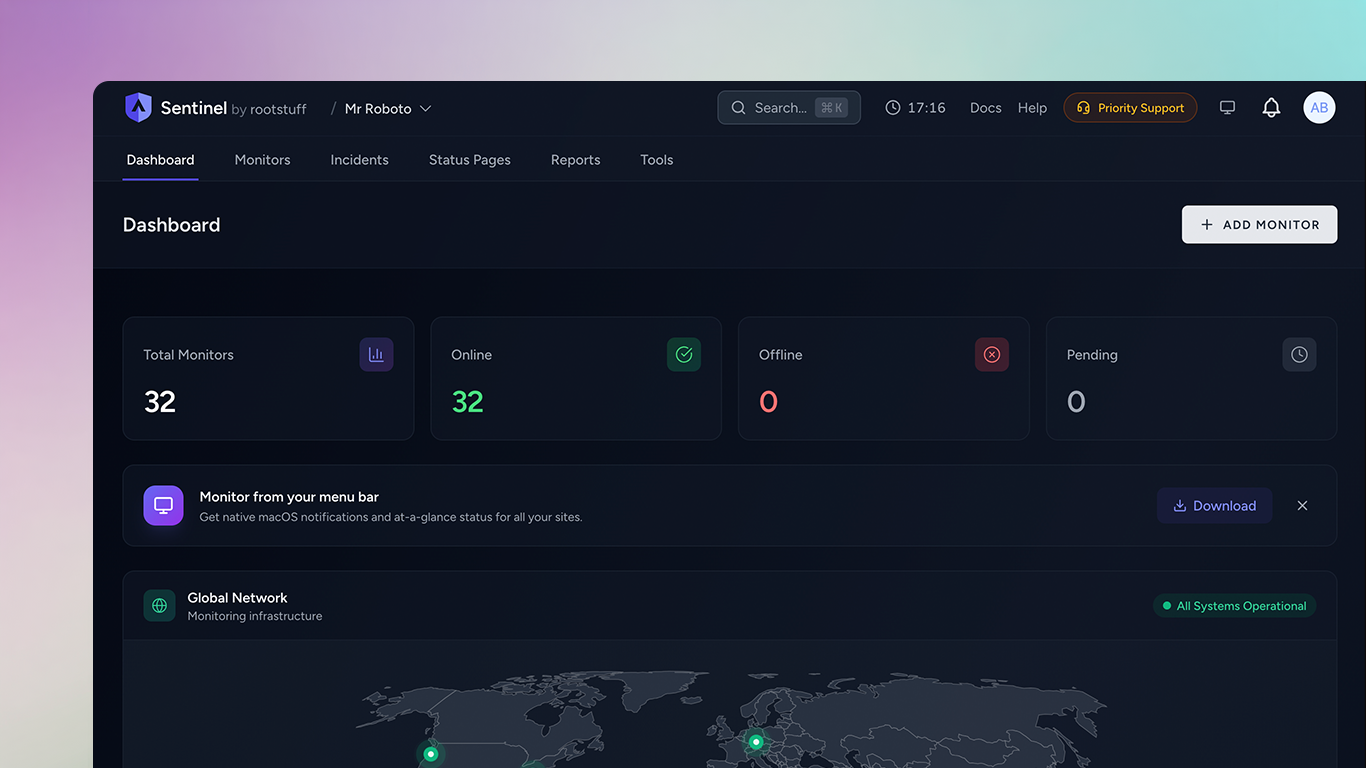Click the Monitor from your menu bar heading
This screenshot has height=768, width=1366.
click(x=289, y=497)
